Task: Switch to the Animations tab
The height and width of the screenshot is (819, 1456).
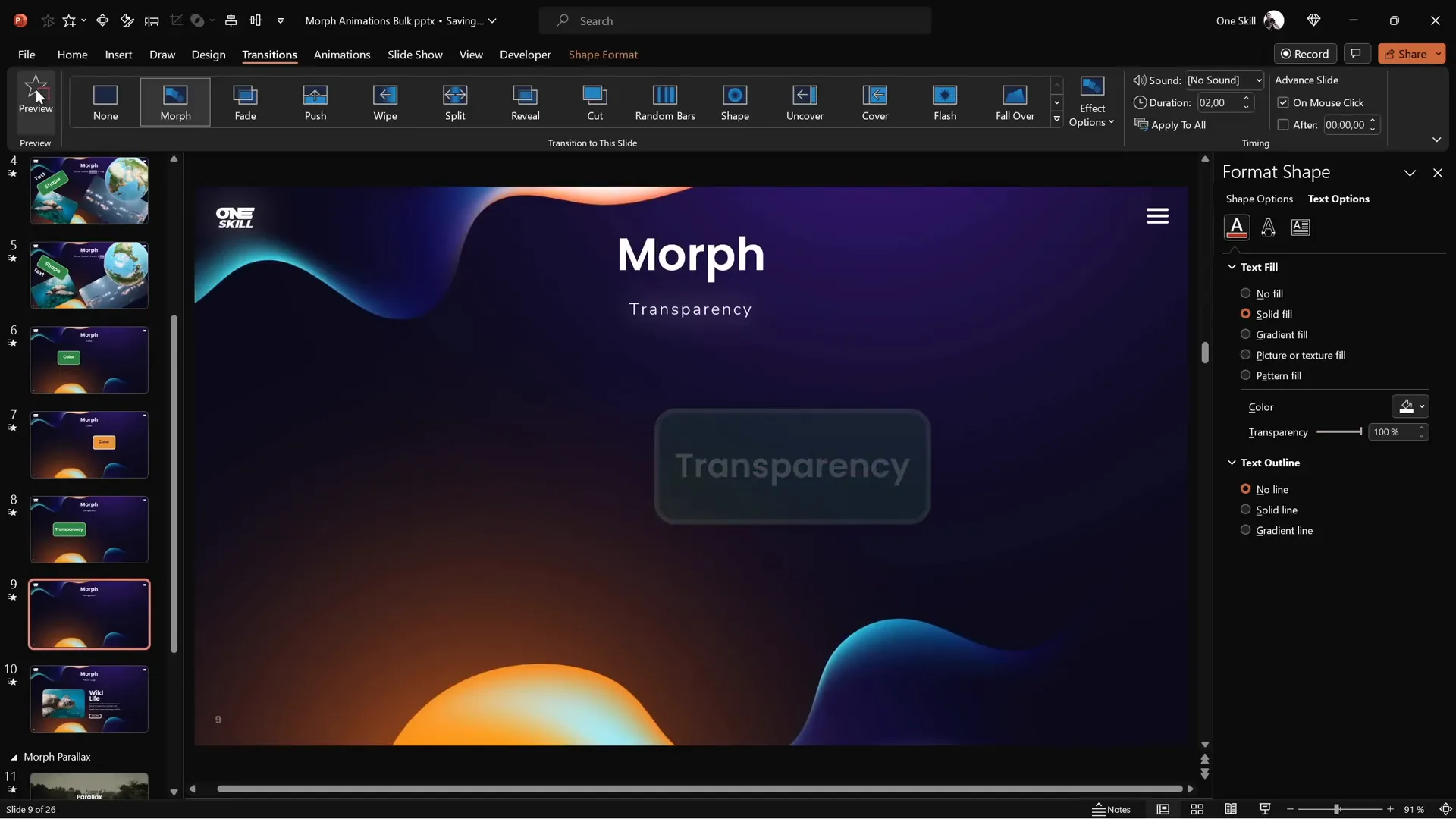Action: pos(342,55)
